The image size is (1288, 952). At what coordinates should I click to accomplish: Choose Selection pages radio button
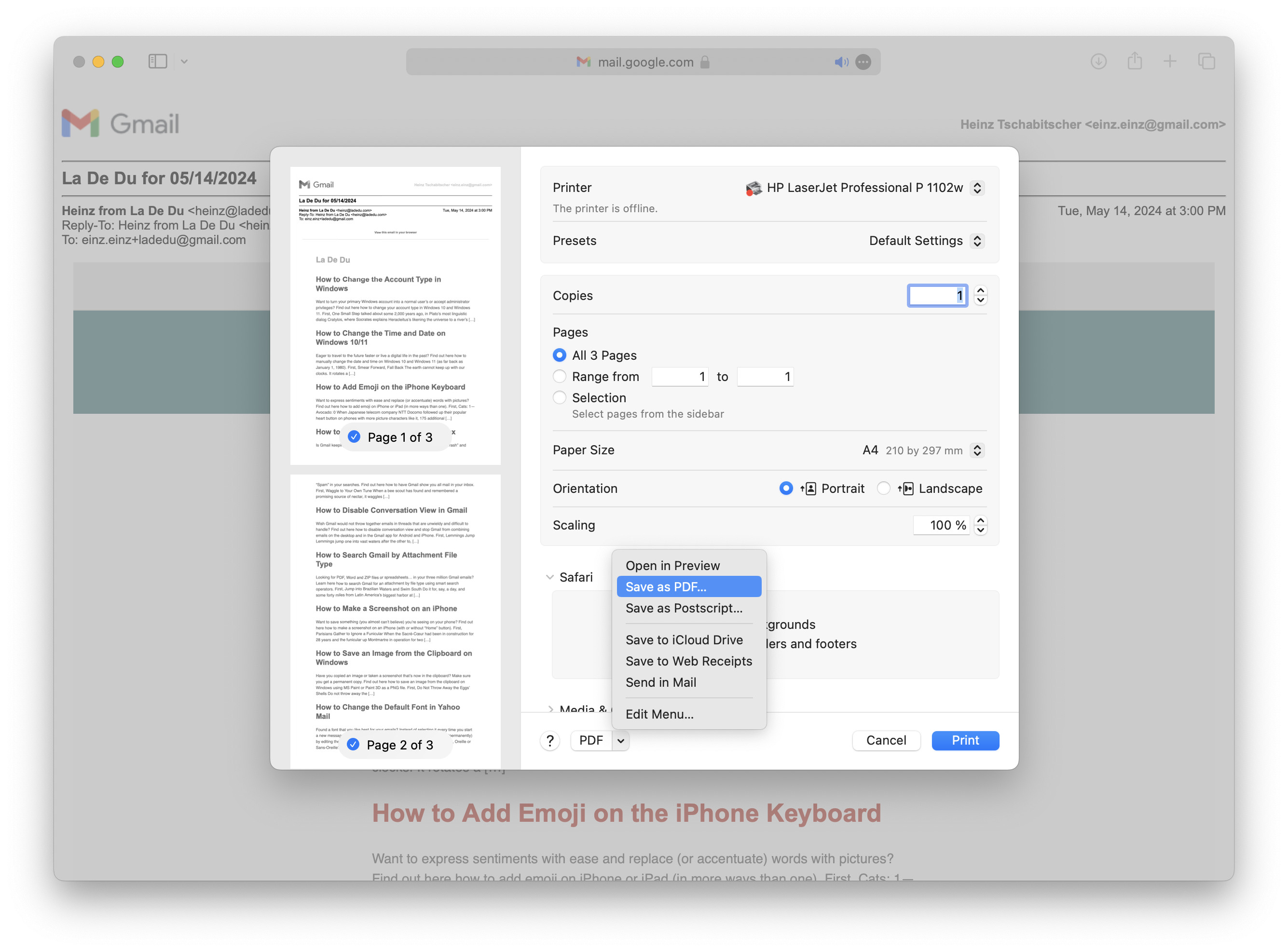tap(559, 397)
